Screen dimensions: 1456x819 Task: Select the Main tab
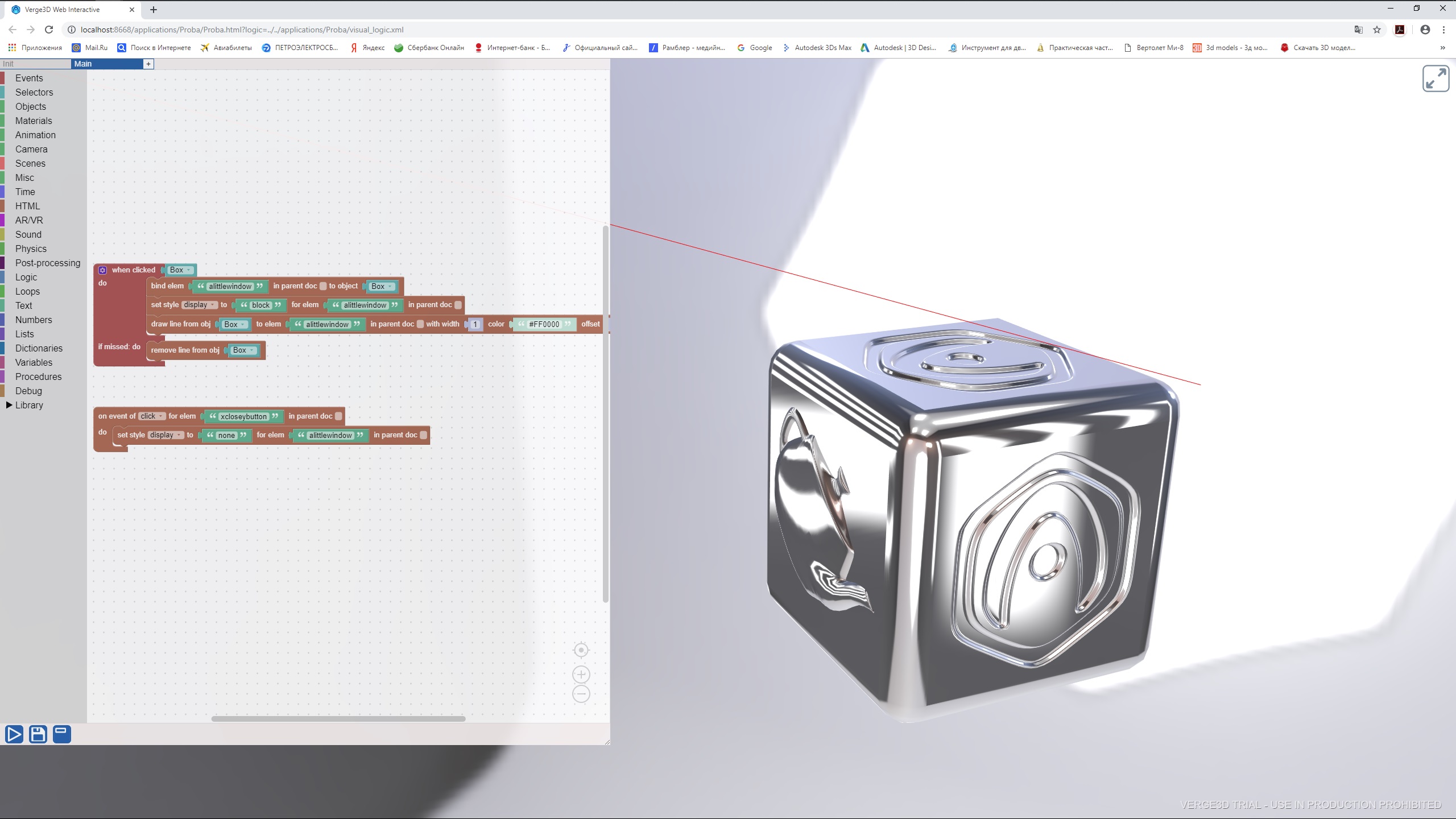tap(107, 64)
